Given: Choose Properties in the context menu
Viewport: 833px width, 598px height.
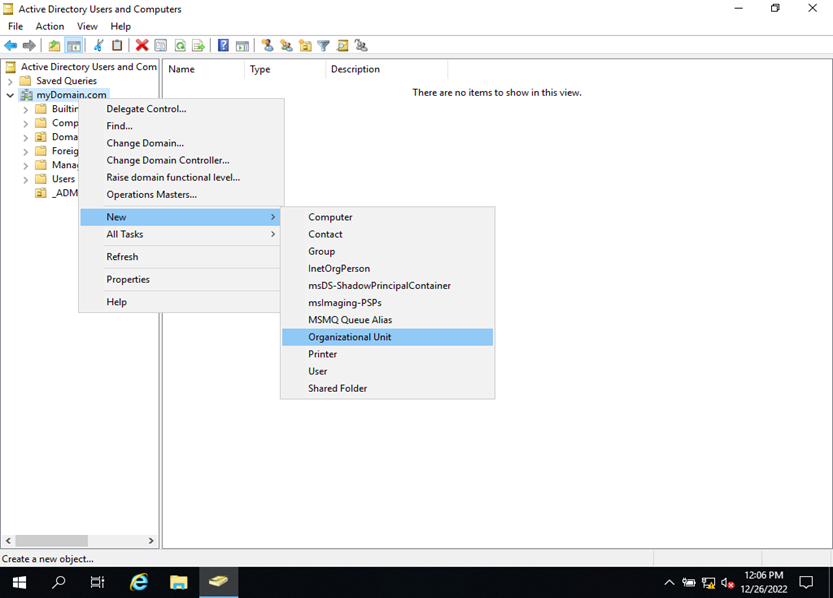Looking at the screenshot, I should coord(180,279).
